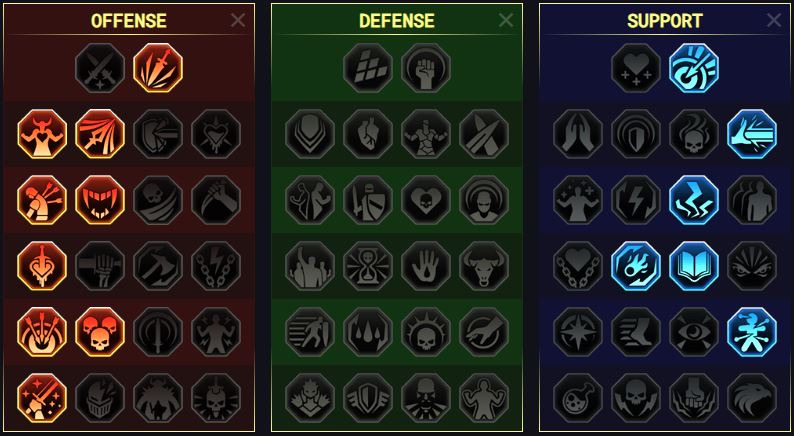Close the Support mastery panel
The width and height of the screenshot is (794, 436).
click(x=774, y=20)
